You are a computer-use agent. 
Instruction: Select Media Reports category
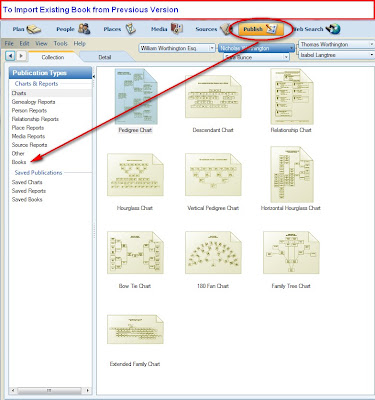[x=28, y=136]
